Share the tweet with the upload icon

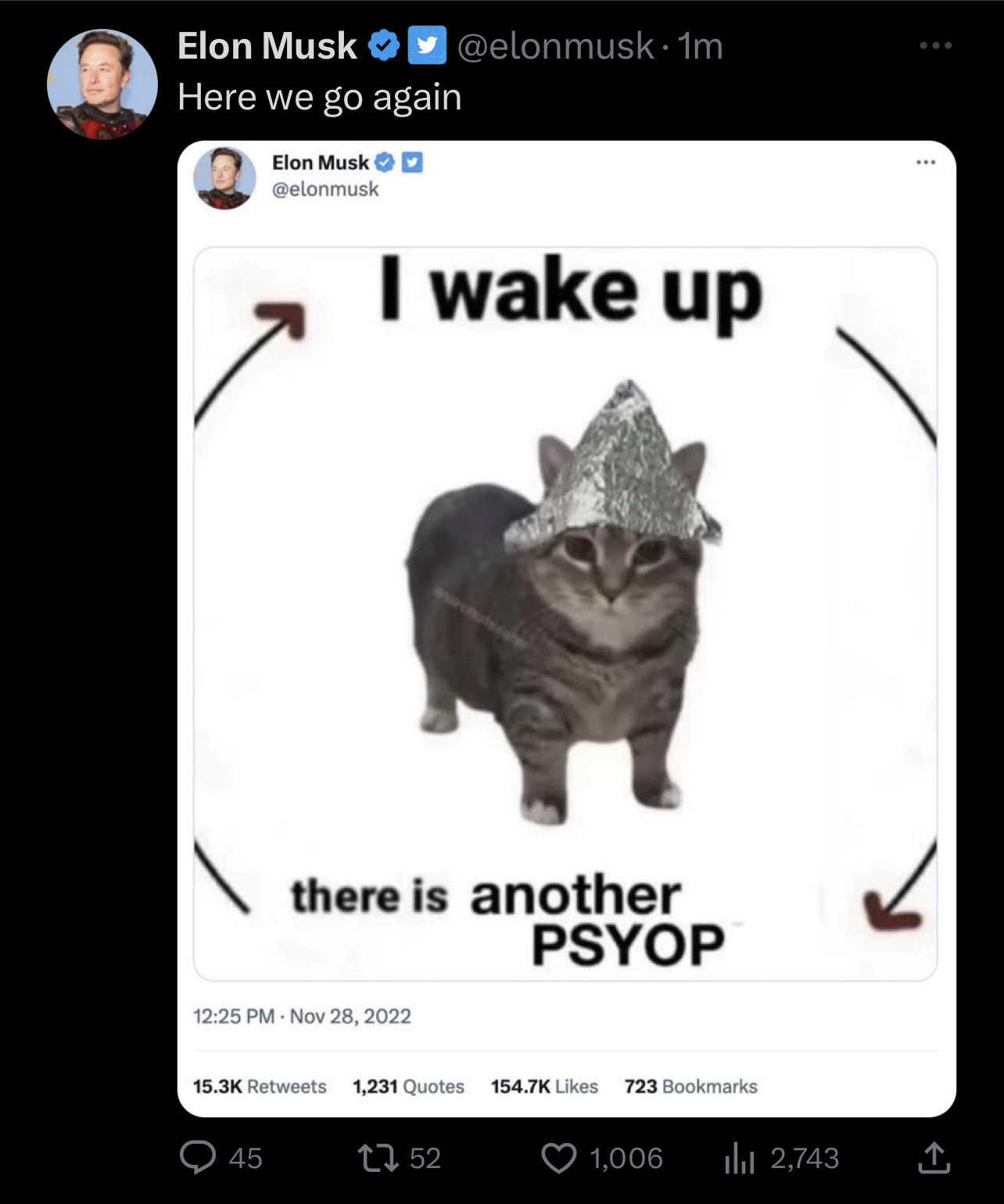[x=934, y=1158]
